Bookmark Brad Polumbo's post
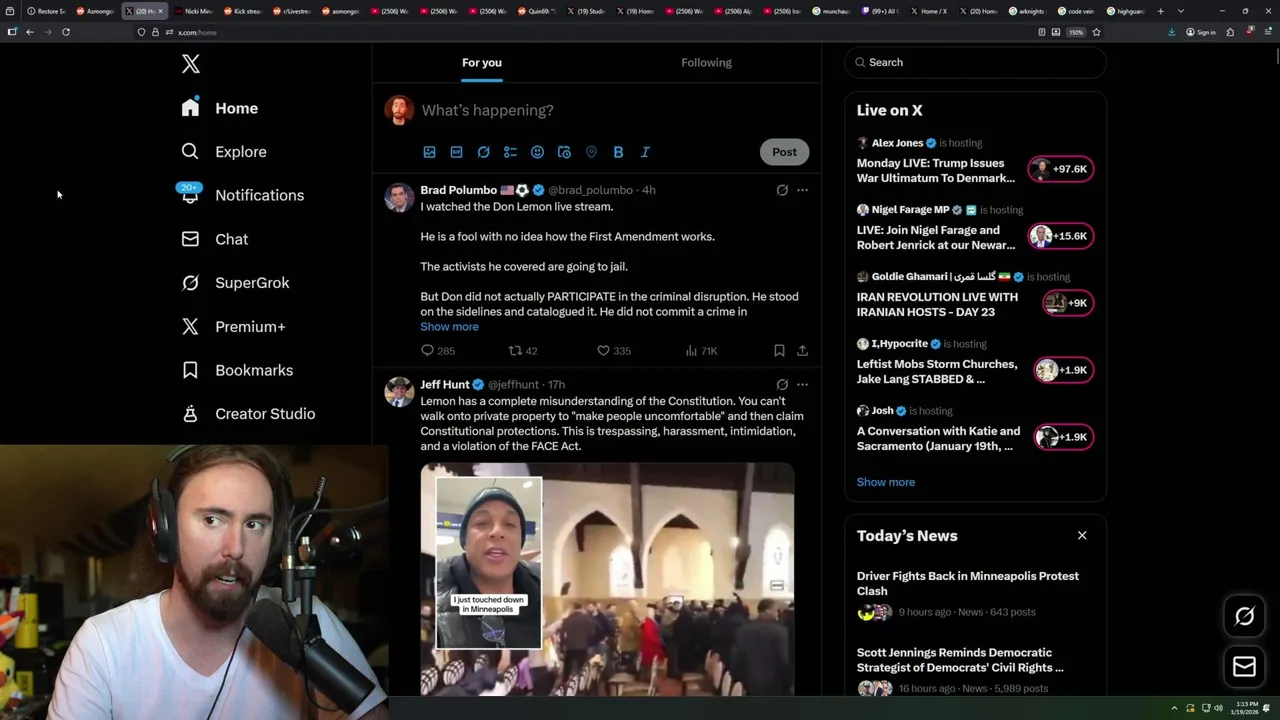This screenshot has height=720, width=1280. (x=779, y=351)
